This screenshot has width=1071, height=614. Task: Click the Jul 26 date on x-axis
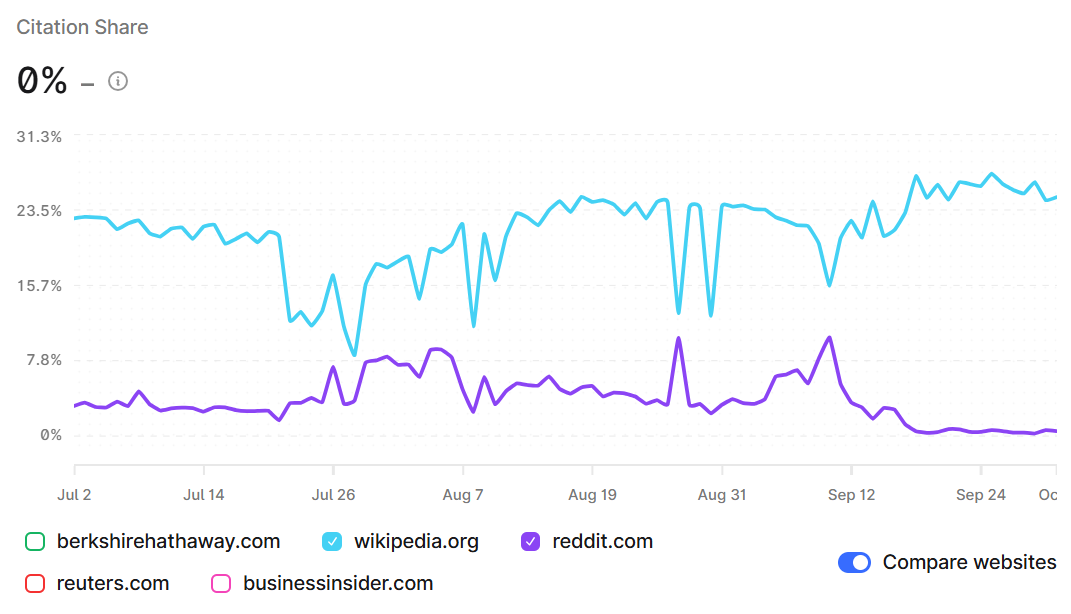point(333,494)
